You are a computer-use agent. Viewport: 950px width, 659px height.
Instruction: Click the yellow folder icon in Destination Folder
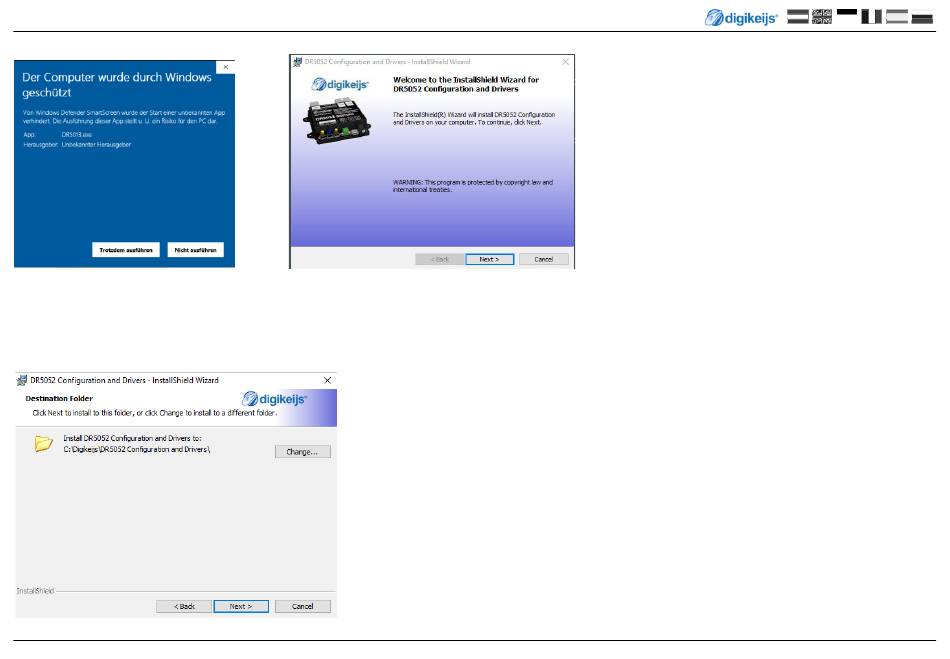click(x=43, y=444)
